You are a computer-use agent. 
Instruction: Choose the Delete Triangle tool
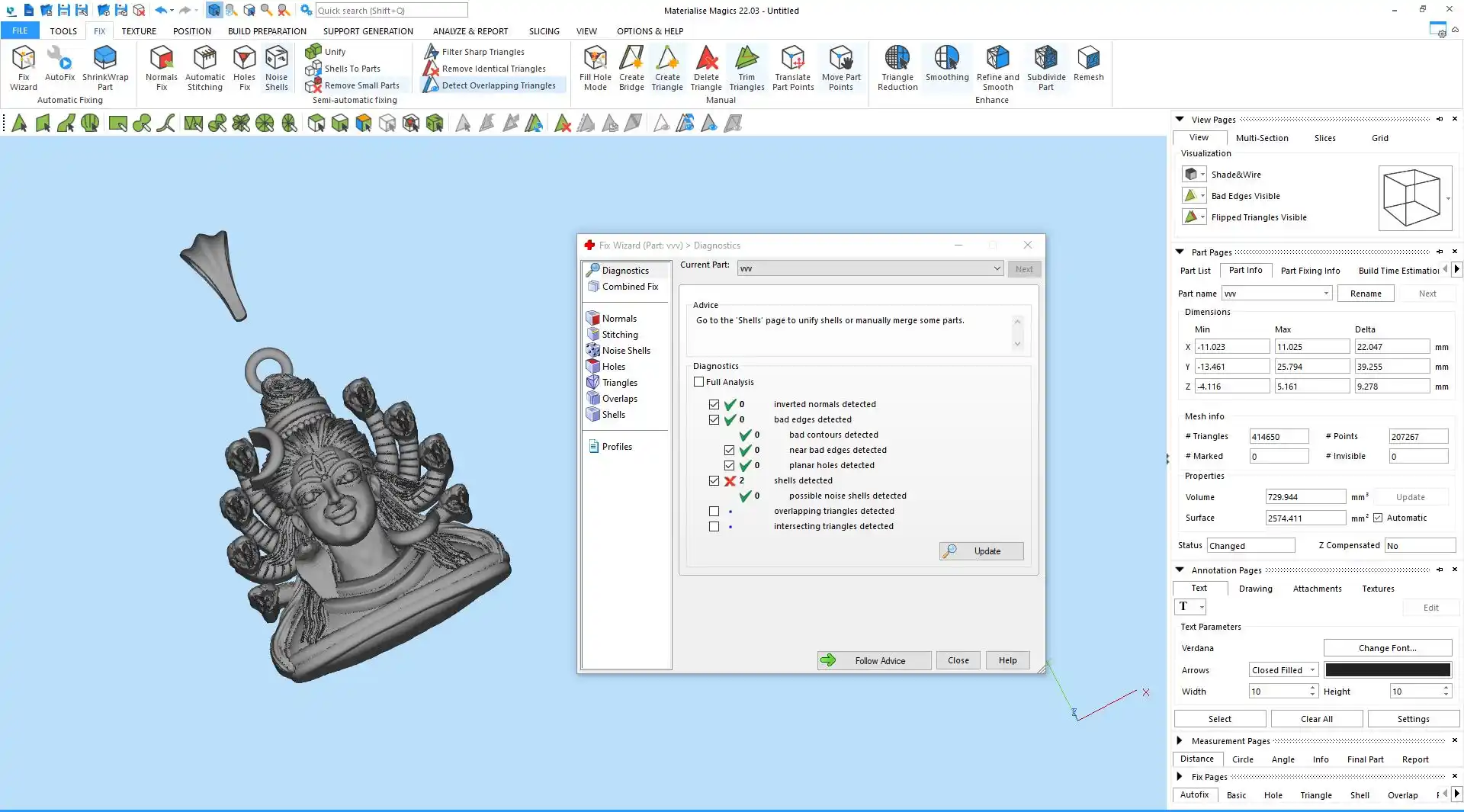pyautogui.click(x=705, y=68)
